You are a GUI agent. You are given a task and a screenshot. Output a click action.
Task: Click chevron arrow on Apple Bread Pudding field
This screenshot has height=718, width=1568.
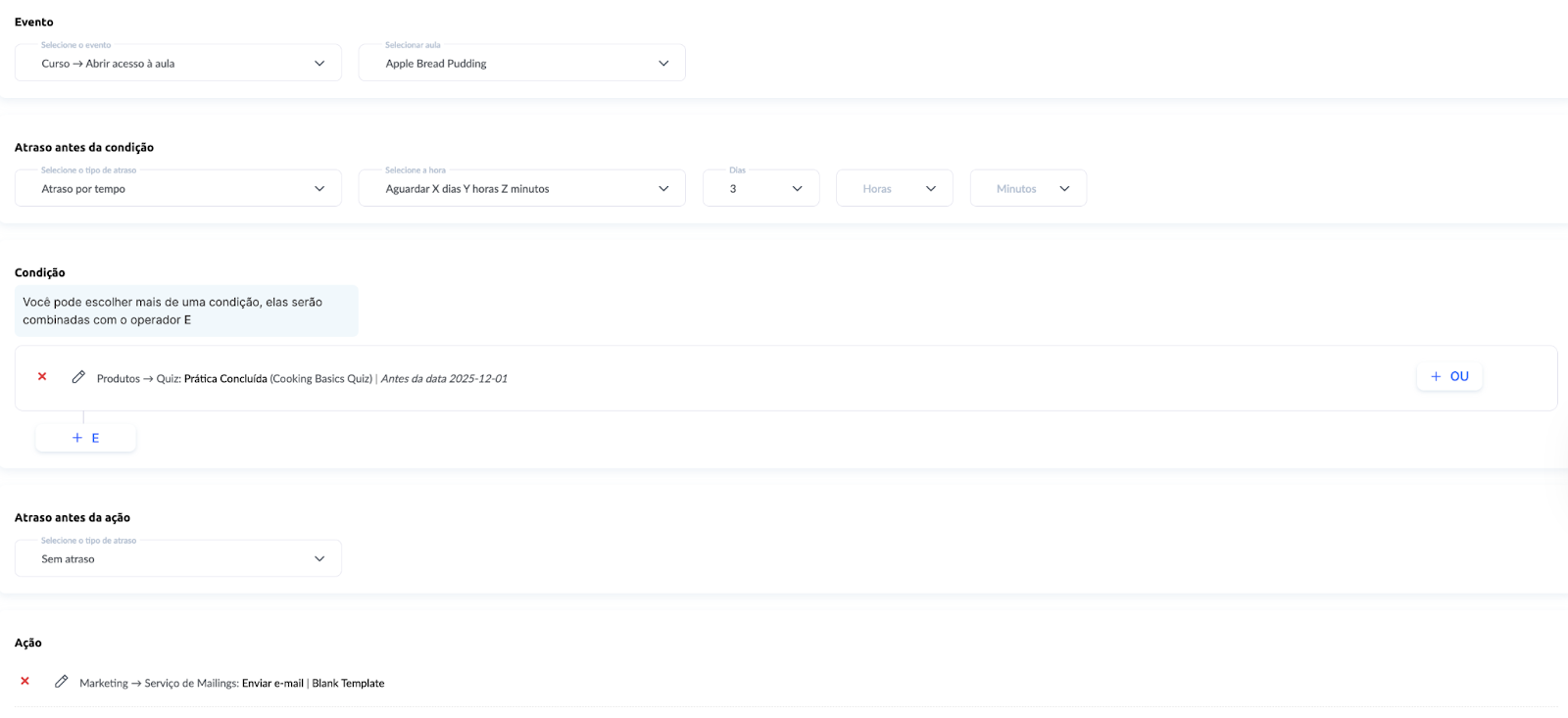(x=663, y=64)
